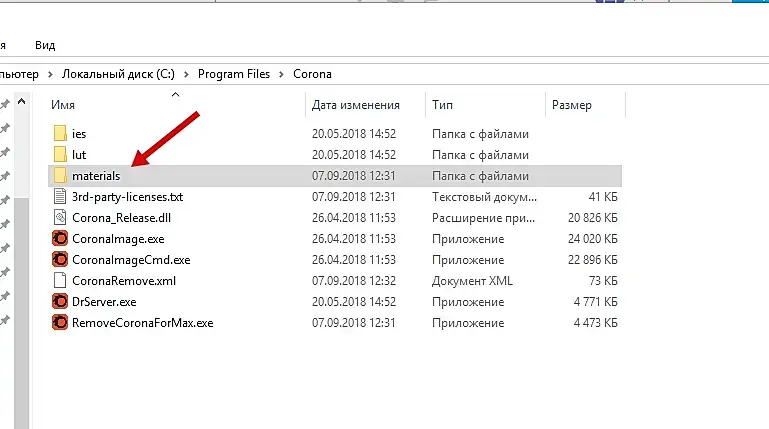Click the Corona_Release.dll file icon
The width and height of the screenshot is (769, 429).
point(60,218)
